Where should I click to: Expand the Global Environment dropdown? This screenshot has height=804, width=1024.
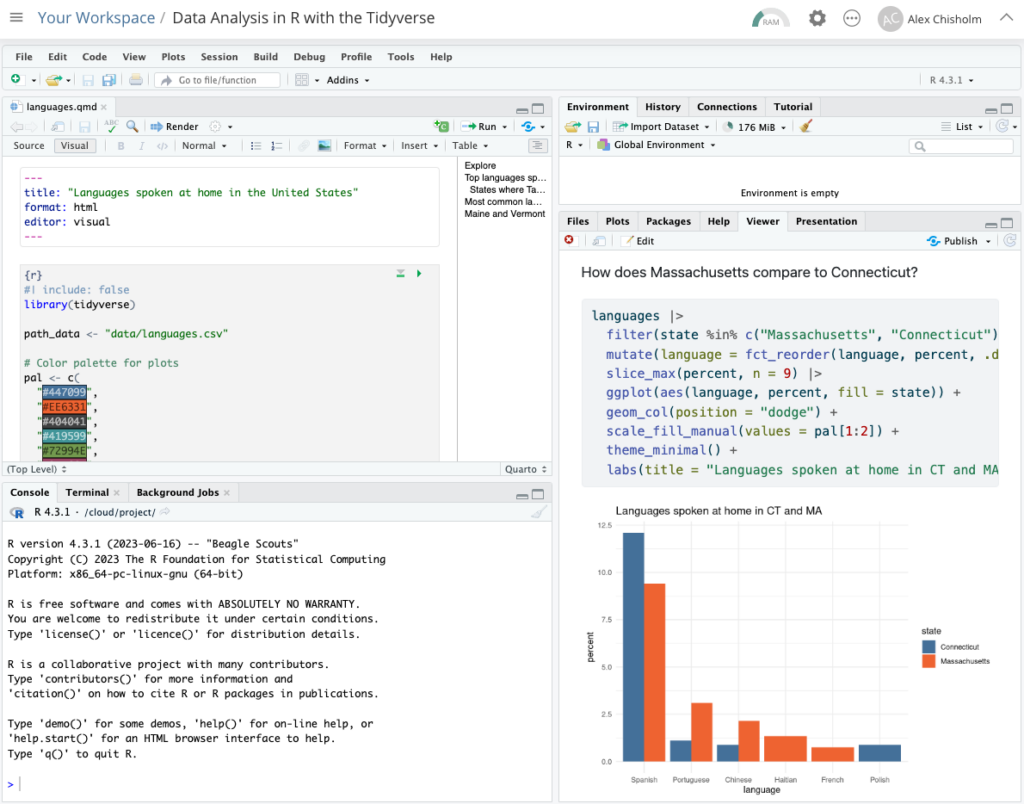click(658, 145)
